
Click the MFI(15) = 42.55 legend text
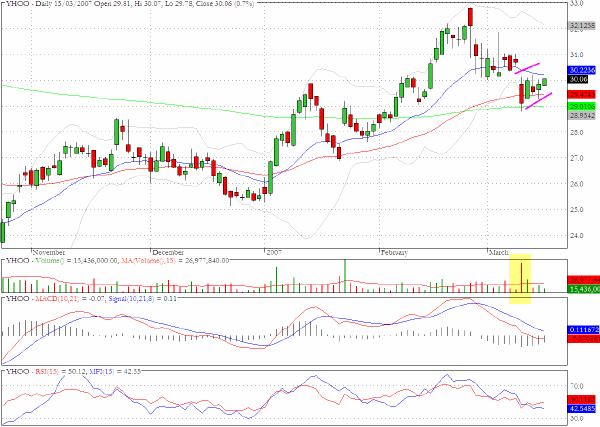click(115, 372)
